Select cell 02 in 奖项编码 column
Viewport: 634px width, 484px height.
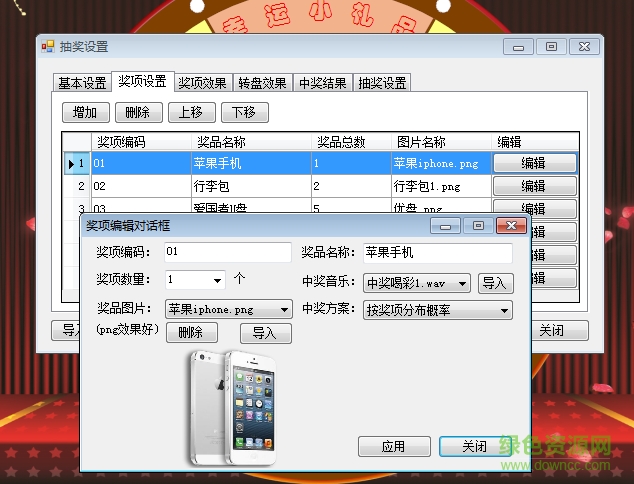[x=141, y=186]
